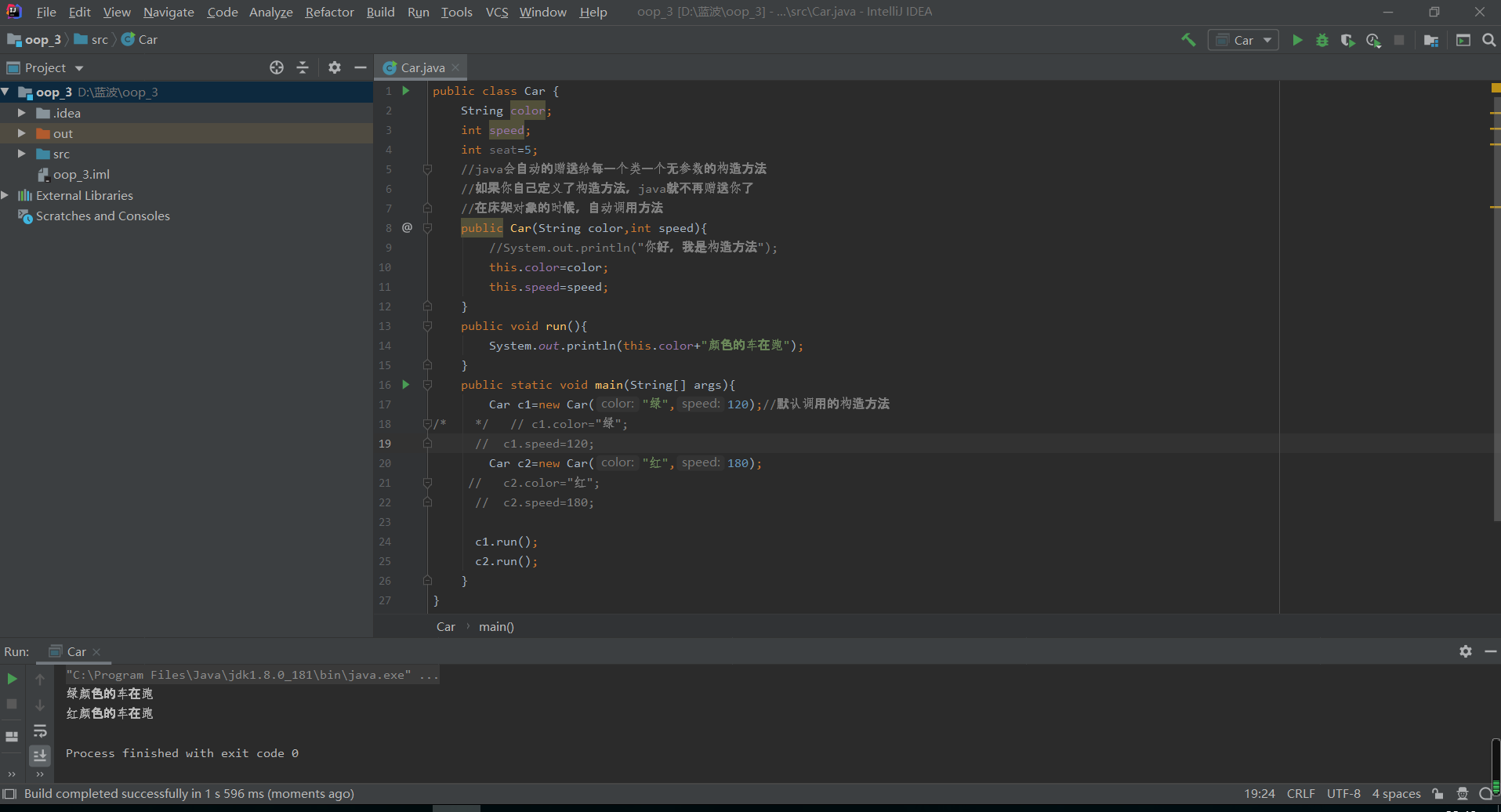Open the Refactor menu
Viewport: 1501px width, 812px height.
329,12
